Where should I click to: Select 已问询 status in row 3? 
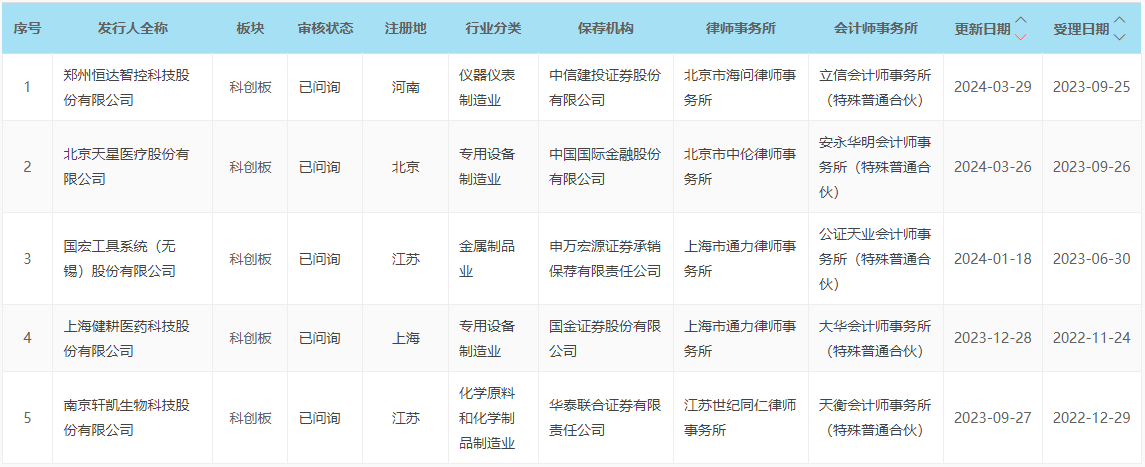[319, 259]
